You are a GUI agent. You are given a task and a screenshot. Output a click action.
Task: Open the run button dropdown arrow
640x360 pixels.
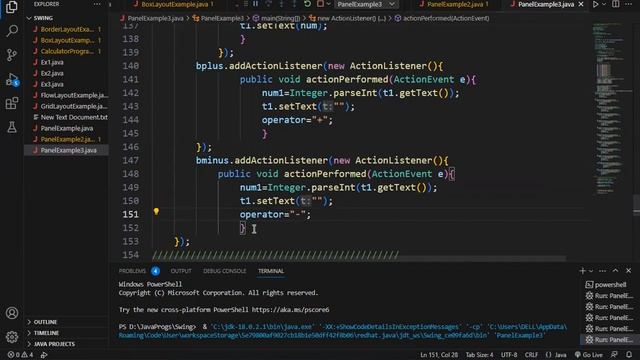click(604, 4)
